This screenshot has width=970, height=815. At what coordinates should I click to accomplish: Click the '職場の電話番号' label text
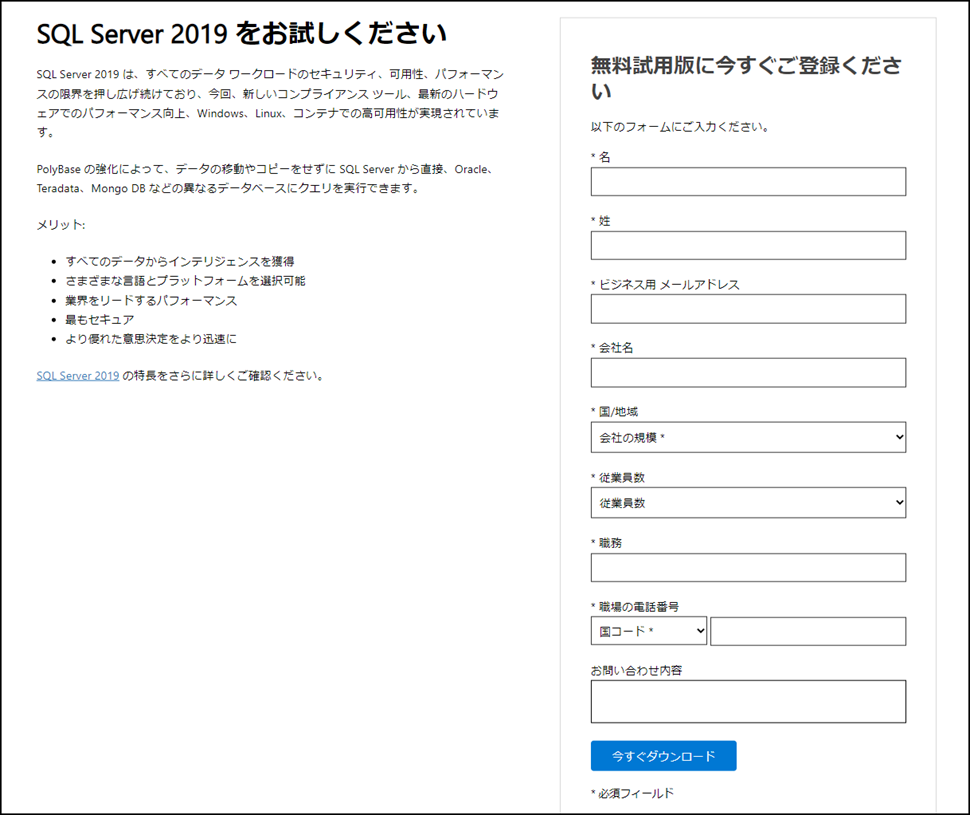(638, 607)
